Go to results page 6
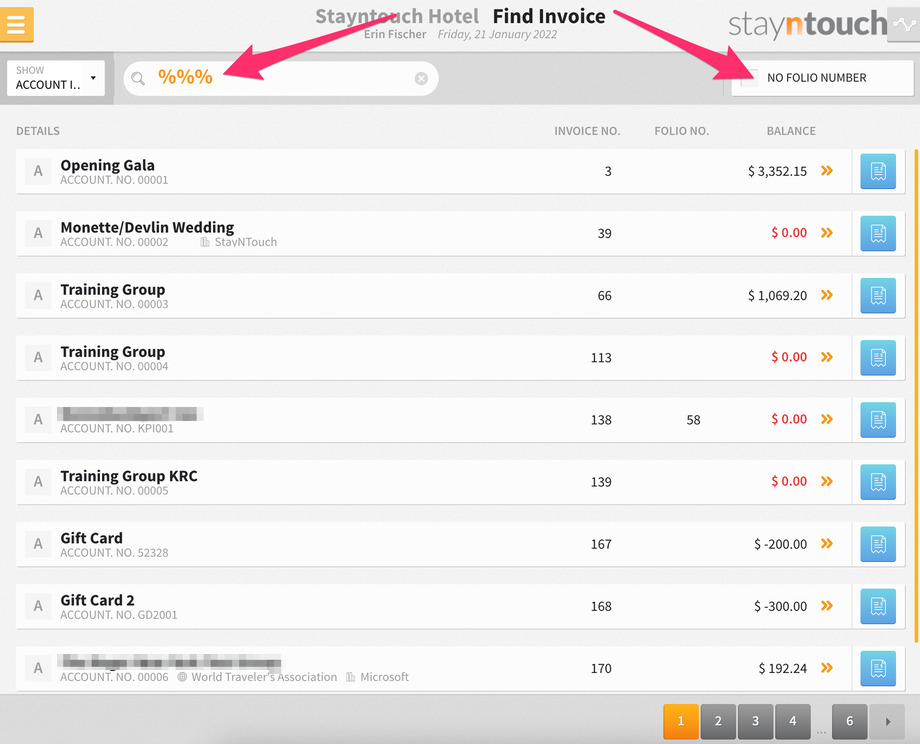This screenshot has height=744, width=920. 849,721
